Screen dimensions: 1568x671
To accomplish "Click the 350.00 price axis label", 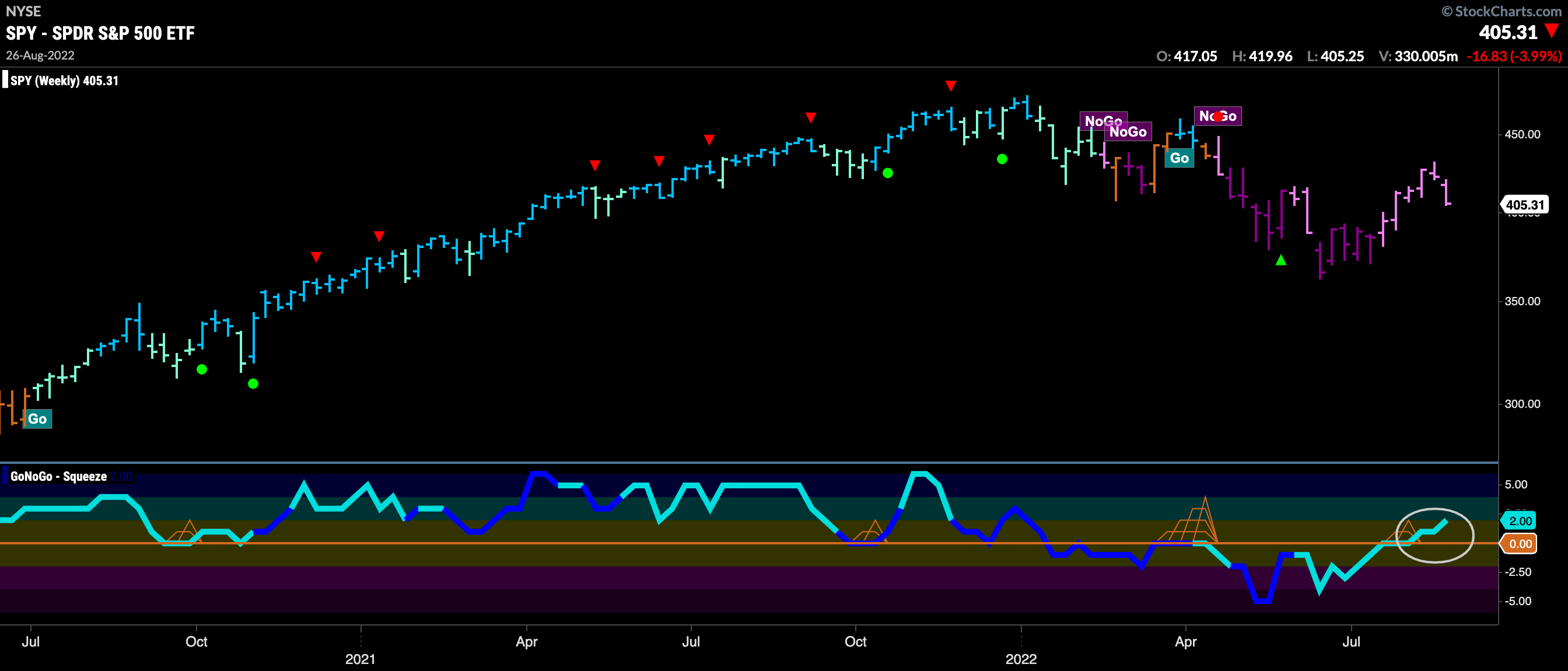I will coord(1522,302).
